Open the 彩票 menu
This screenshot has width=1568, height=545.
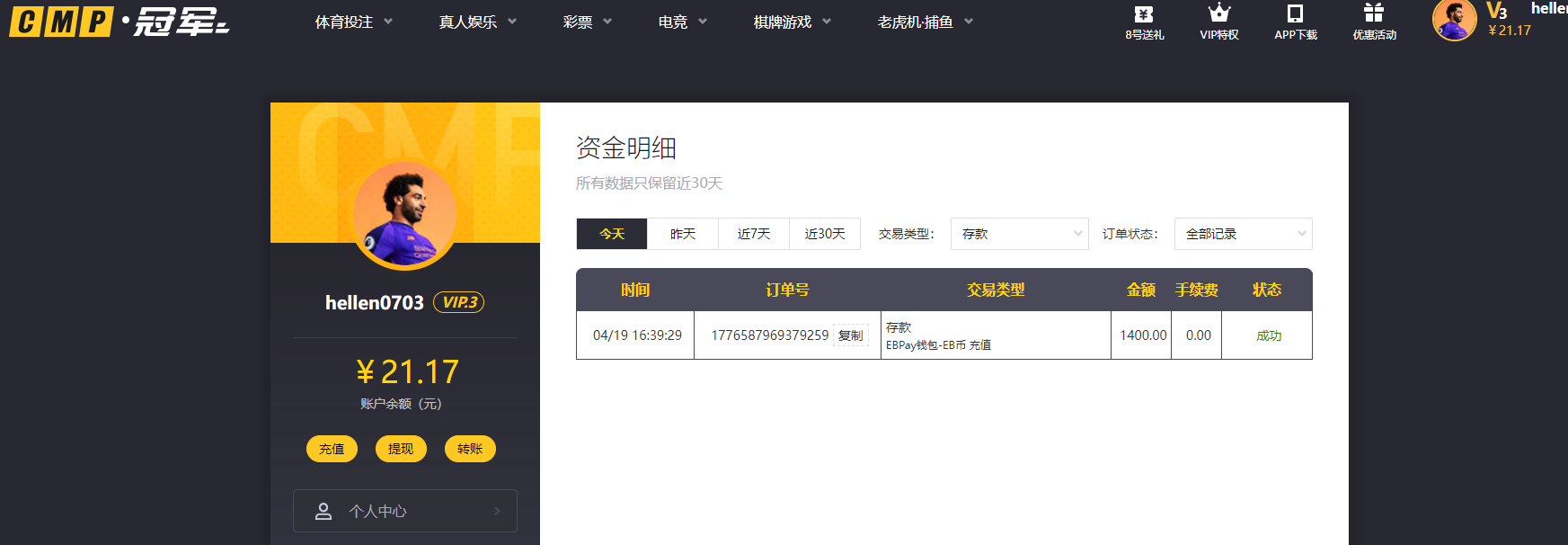click(x=578, y=22)
